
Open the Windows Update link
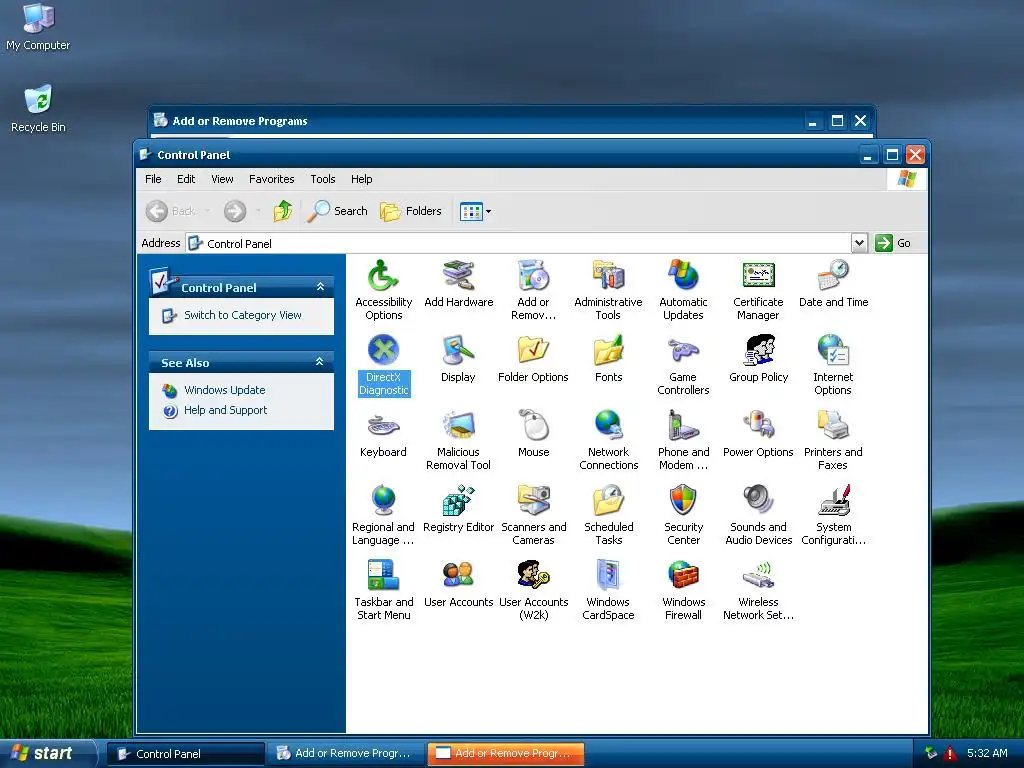coord(225,390)
